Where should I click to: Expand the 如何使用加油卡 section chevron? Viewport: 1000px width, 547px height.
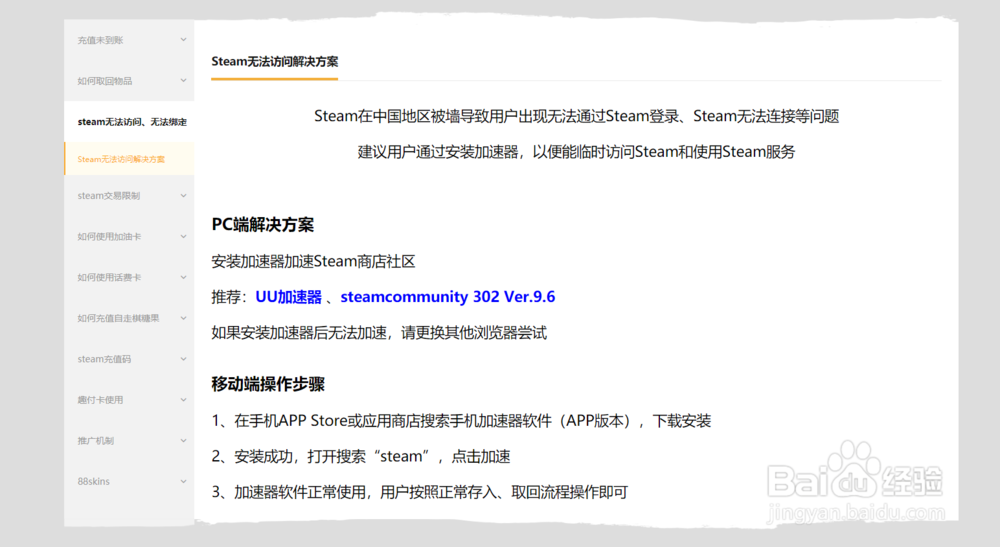(x=183, y=237)
